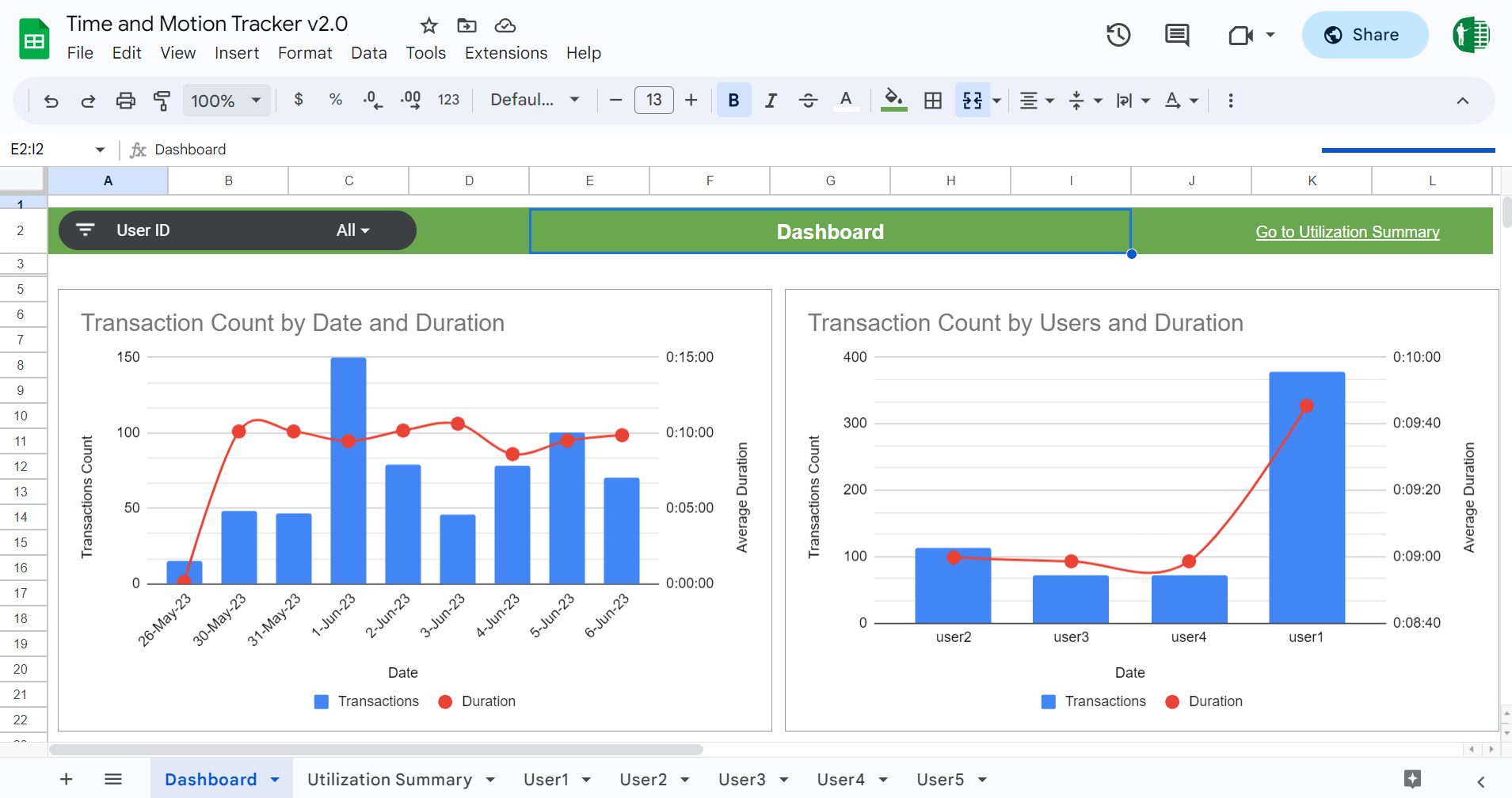Open the Help menu
This screenshot has height=798, width=1512.
pyautogui.click(x=584, y=53)
